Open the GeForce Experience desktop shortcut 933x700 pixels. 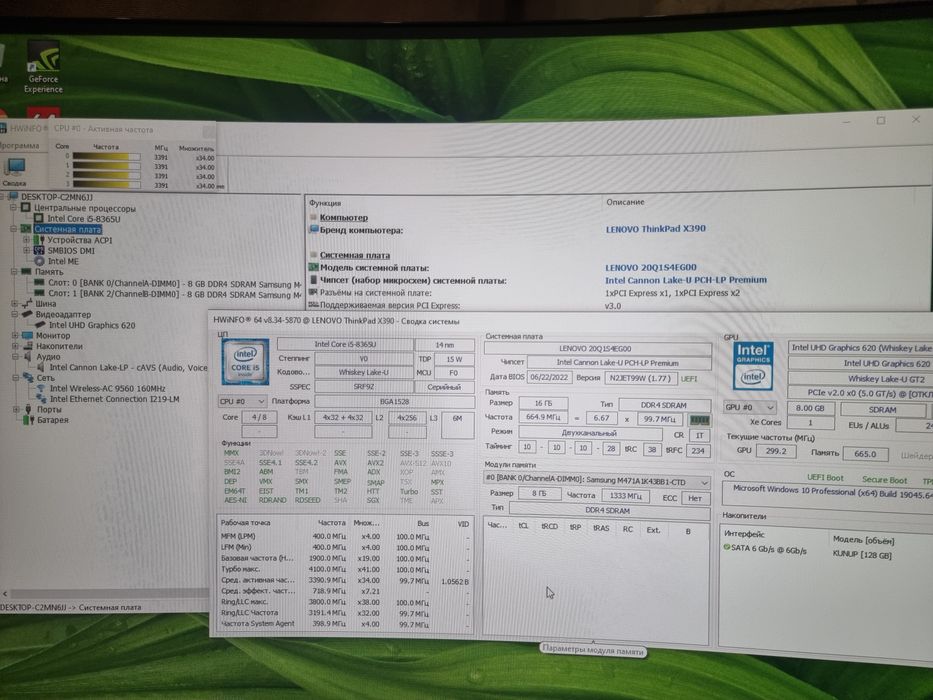click(43, 67)
